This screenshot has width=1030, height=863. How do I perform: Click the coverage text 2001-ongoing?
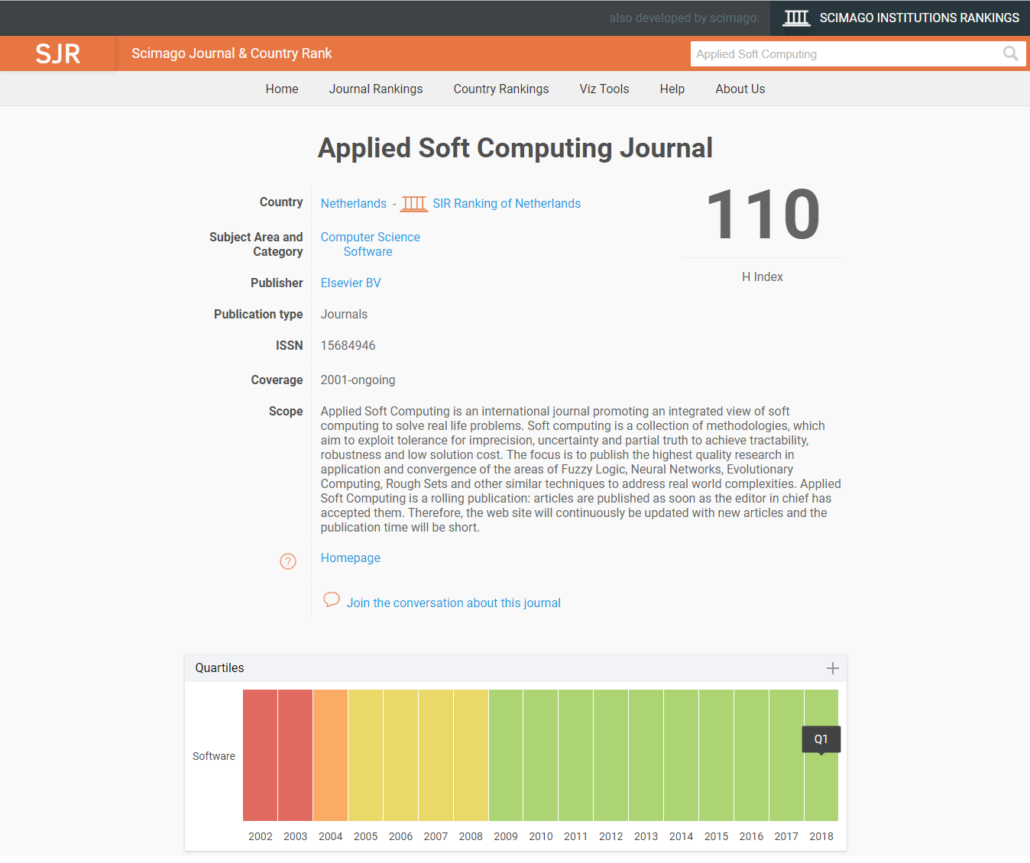358,380
